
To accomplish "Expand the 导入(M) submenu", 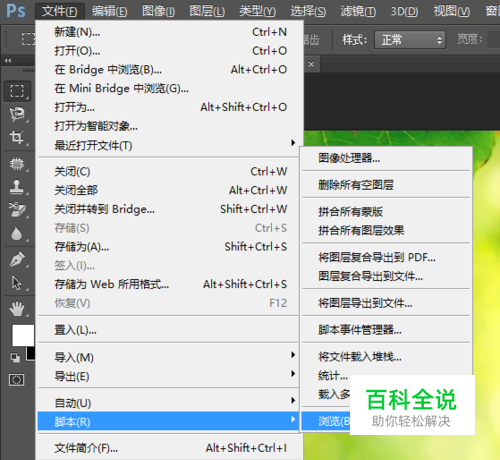I will pyautogui.click(x=170, y=357).
